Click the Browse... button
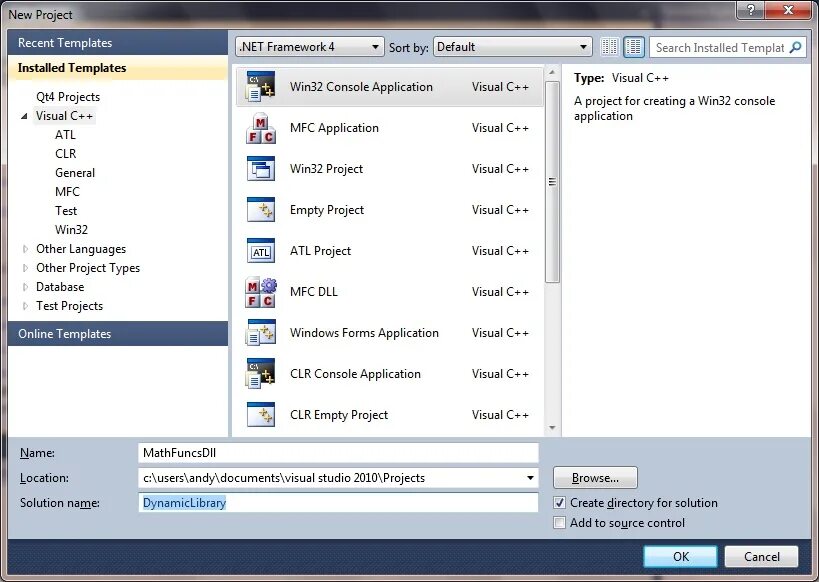The width and height of the screenshot is (819, 582). (x=595, y=478)
